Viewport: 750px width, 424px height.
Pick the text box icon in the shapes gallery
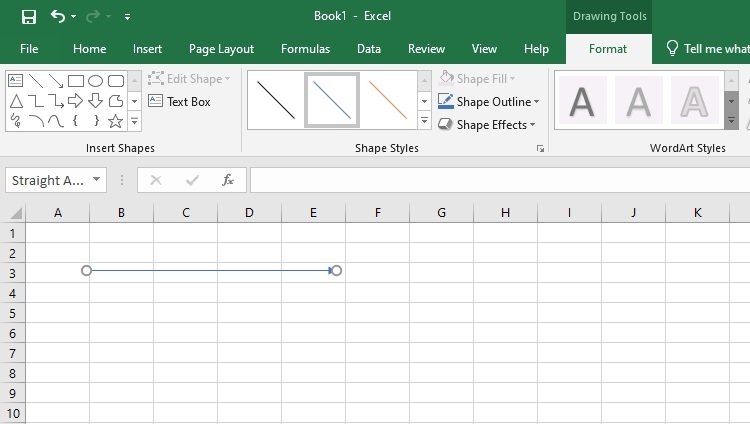(x=15, y=80)
